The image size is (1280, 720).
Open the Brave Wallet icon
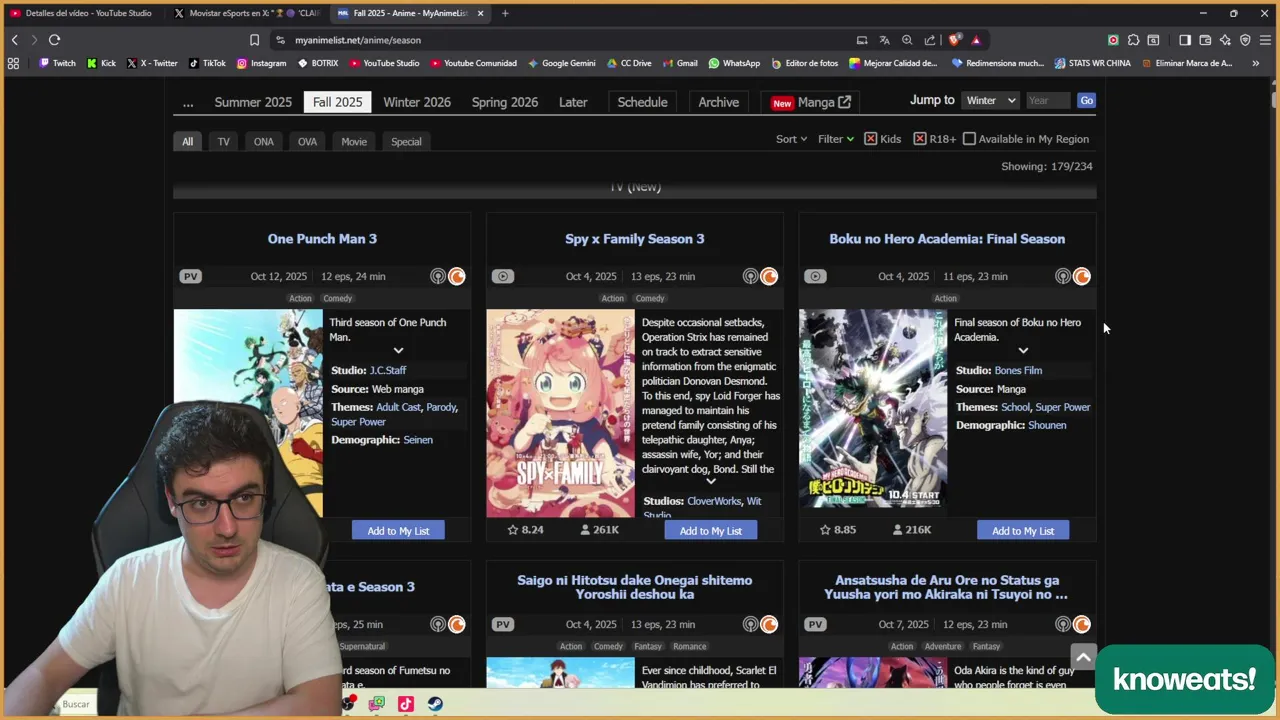pyautogui.click(x=1205, y=40)
